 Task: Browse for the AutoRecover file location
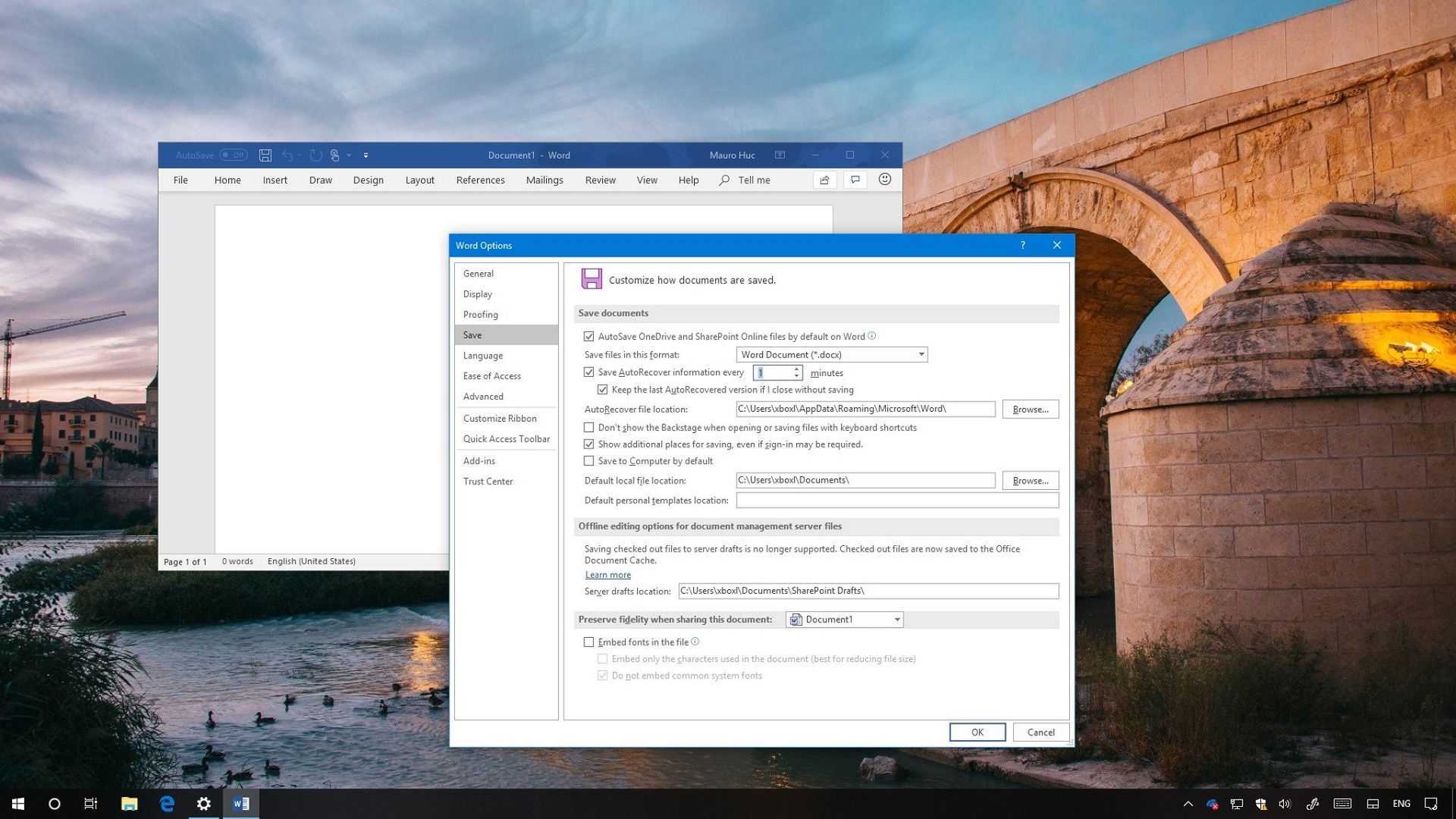click(x=1029, y=409)
